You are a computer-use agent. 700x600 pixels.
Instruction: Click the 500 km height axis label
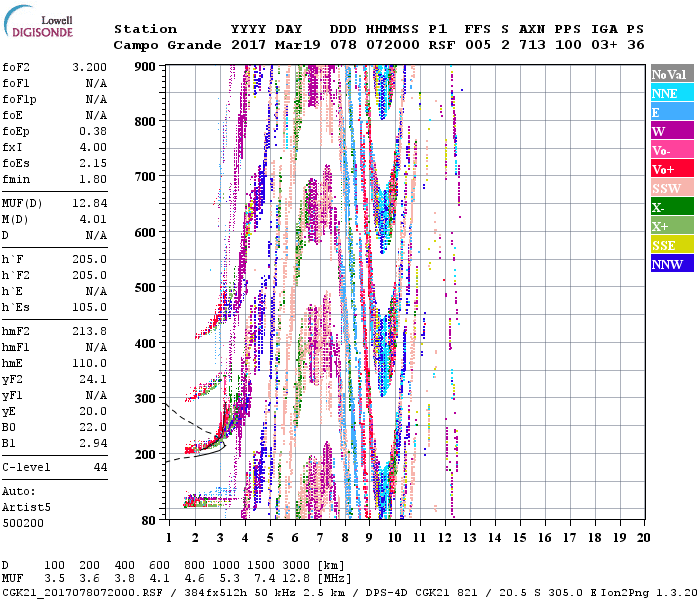[x=145, y=287]
